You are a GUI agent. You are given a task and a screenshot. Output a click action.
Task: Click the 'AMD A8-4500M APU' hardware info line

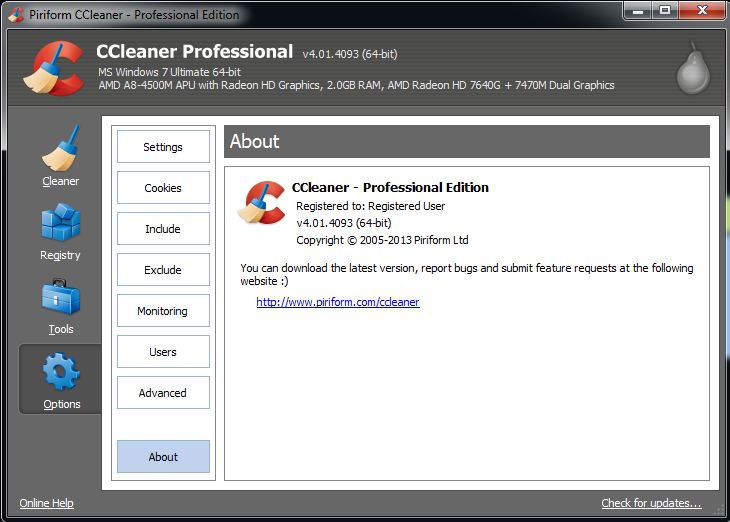click(356, 85)
